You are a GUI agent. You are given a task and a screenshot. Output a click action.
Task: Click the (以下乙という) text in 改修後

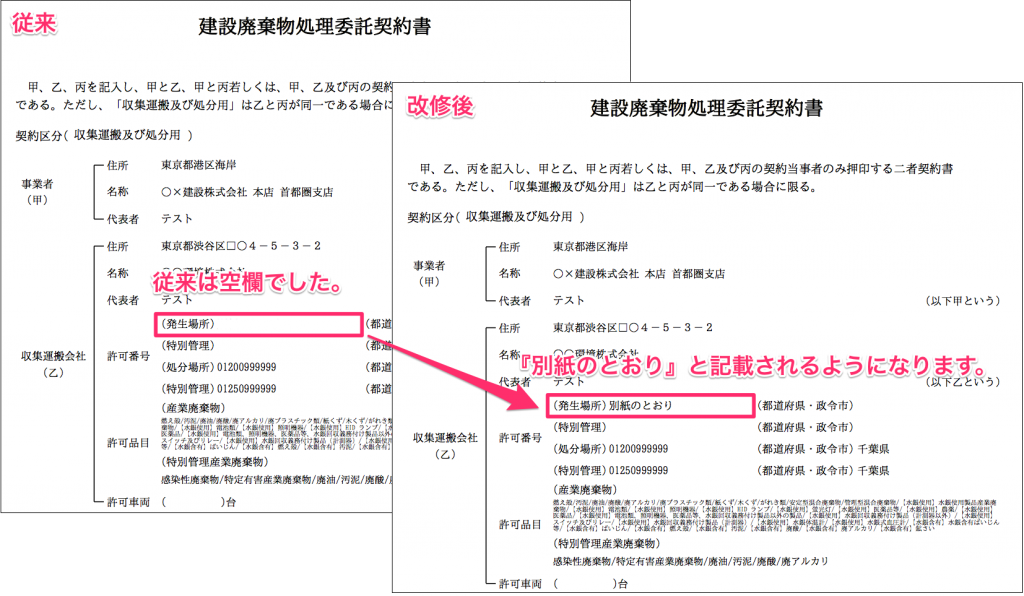962,382
